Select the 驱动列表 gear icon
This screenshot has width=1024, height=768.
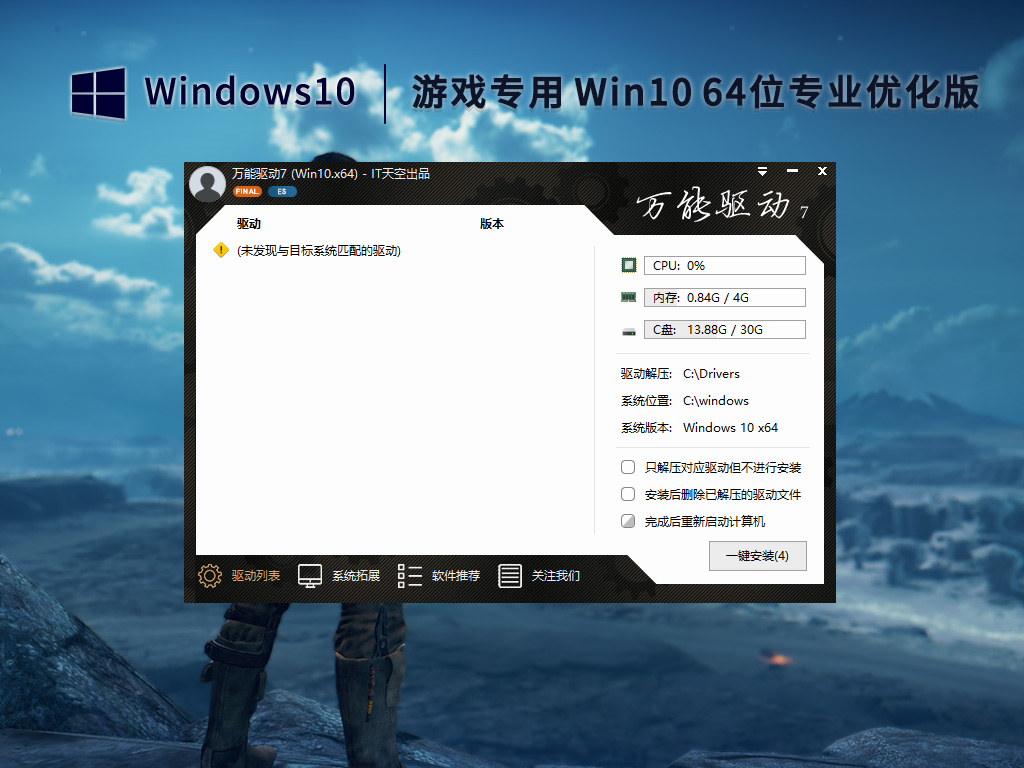coord(208,576)
